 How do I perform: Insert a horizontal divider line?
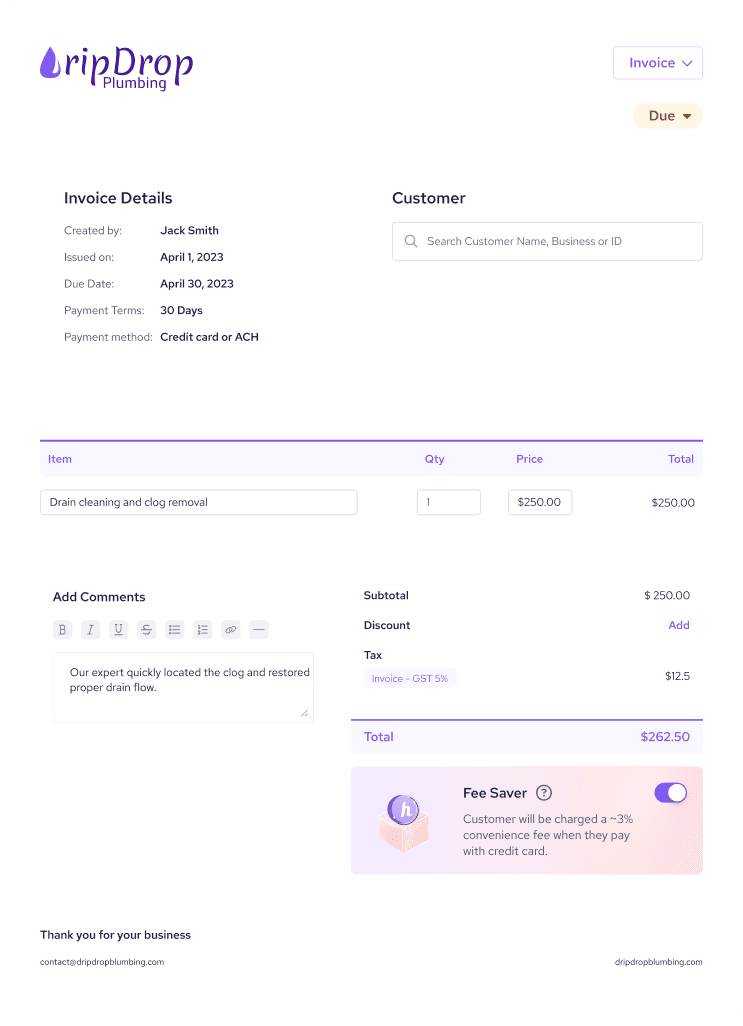pyautogui.click(x=259, y=630)
